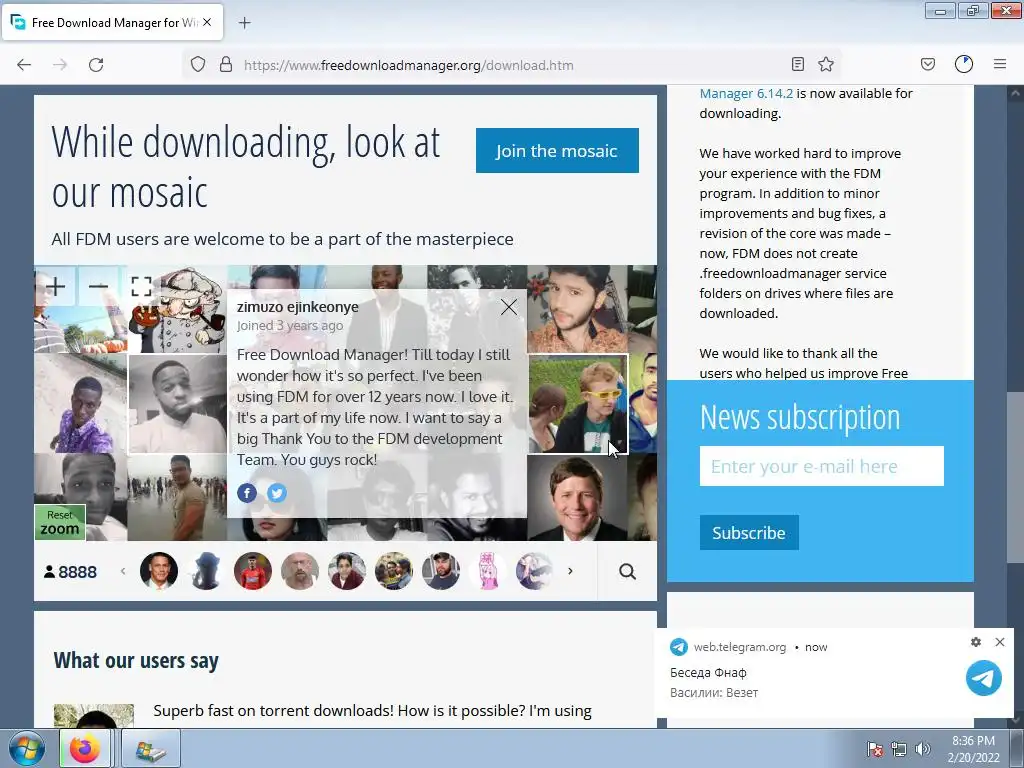Click the cartoon chef mosaic tile
The width and height of the screenshot is (1024, 768).
[178, 310]
